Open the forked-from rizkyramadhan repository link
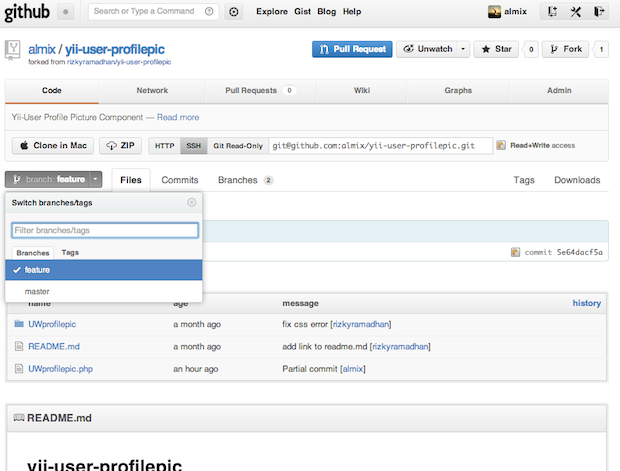 click(119, 62)
